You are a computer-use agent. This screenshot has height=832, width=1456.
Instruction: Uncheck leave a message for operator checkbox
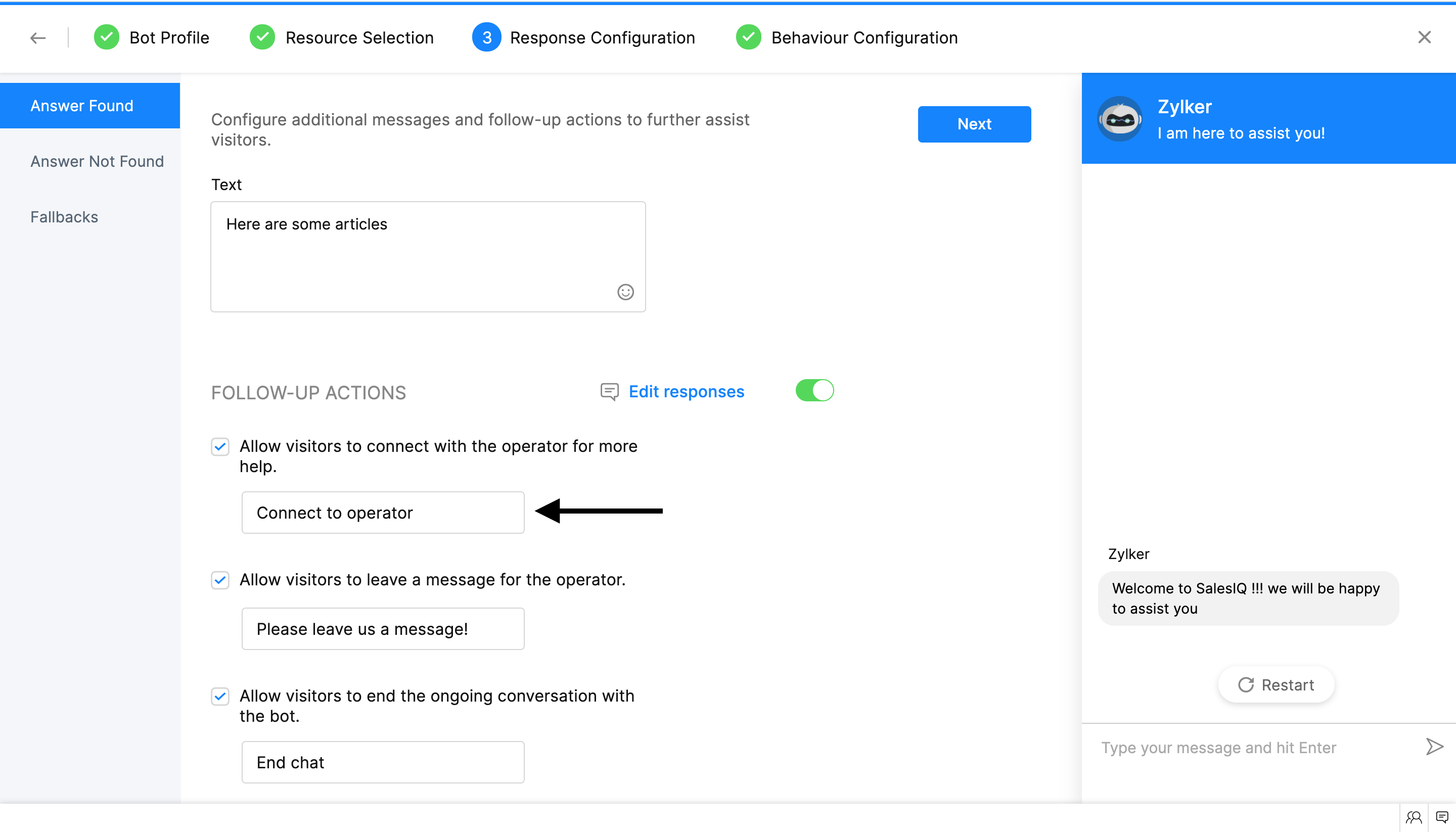click(x=220, y=580)
